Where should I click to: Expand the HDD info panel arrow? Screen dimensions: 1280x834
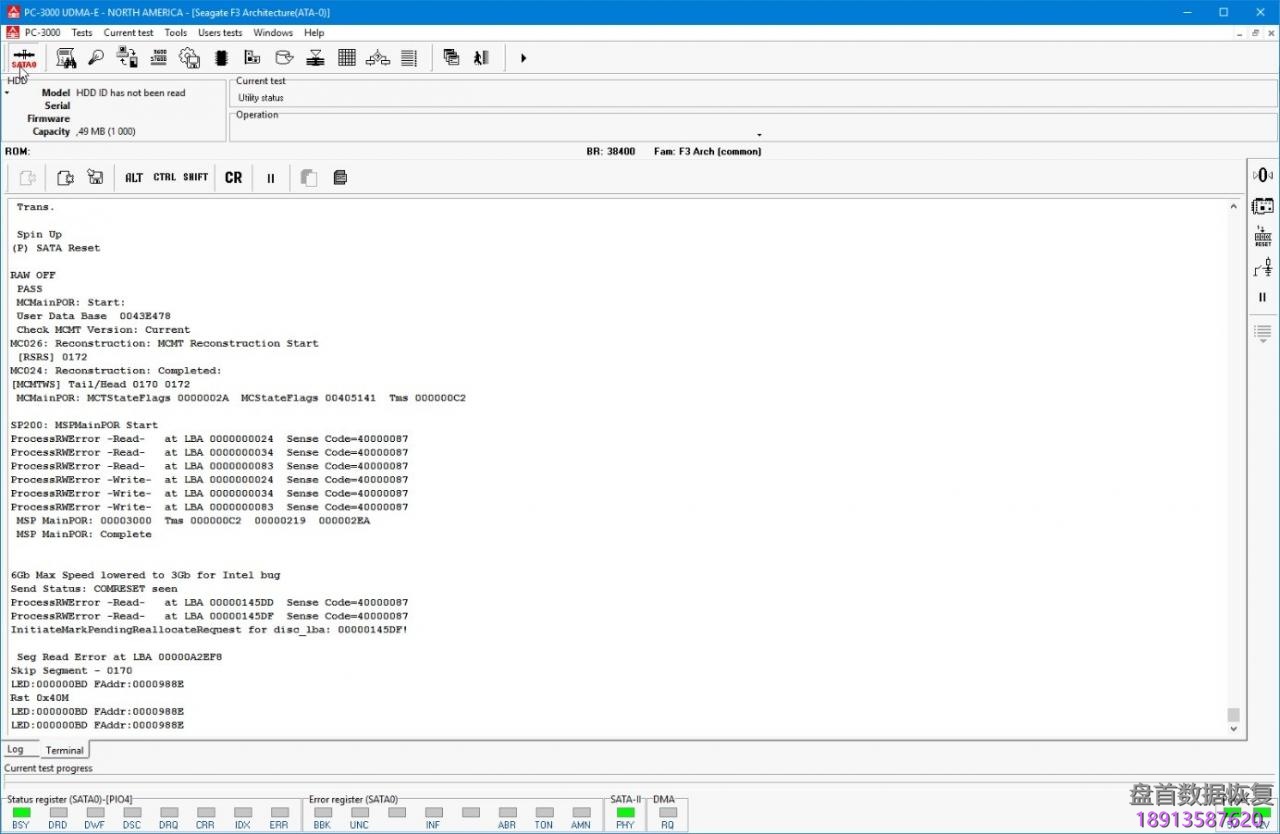[7, 93]
